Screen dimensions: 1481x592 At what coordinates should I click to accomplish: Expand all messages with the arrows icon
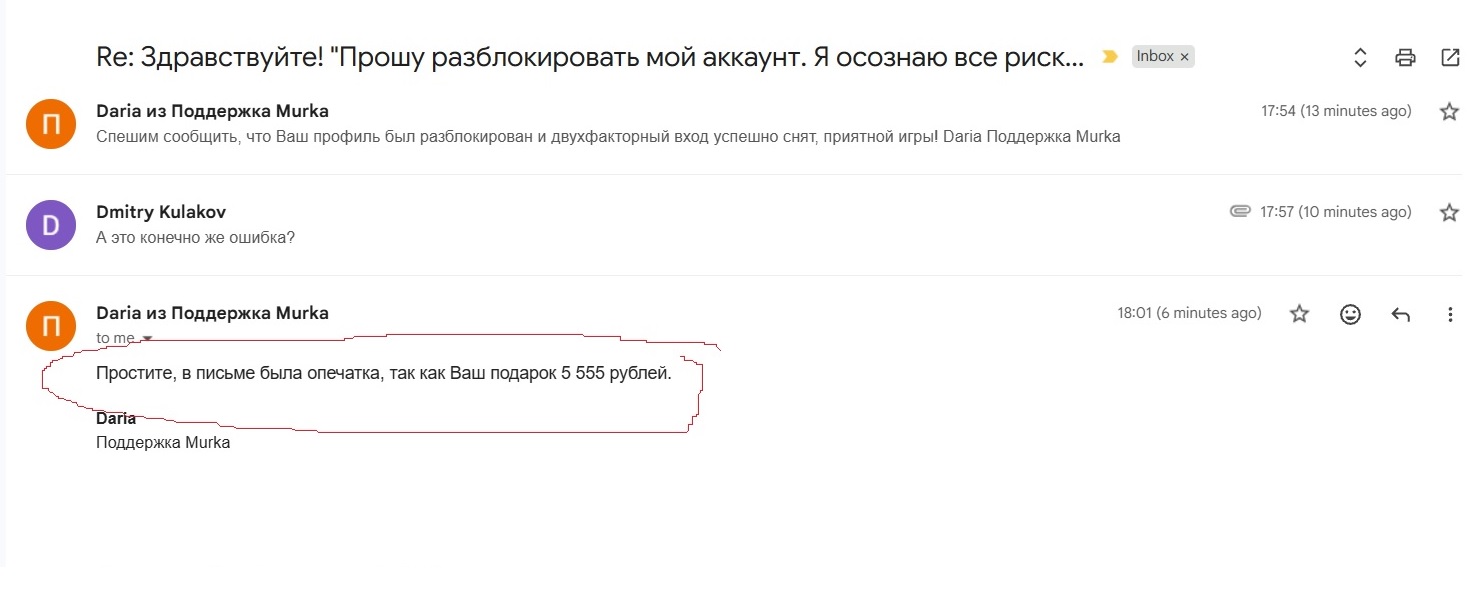tap(1360, 58)
